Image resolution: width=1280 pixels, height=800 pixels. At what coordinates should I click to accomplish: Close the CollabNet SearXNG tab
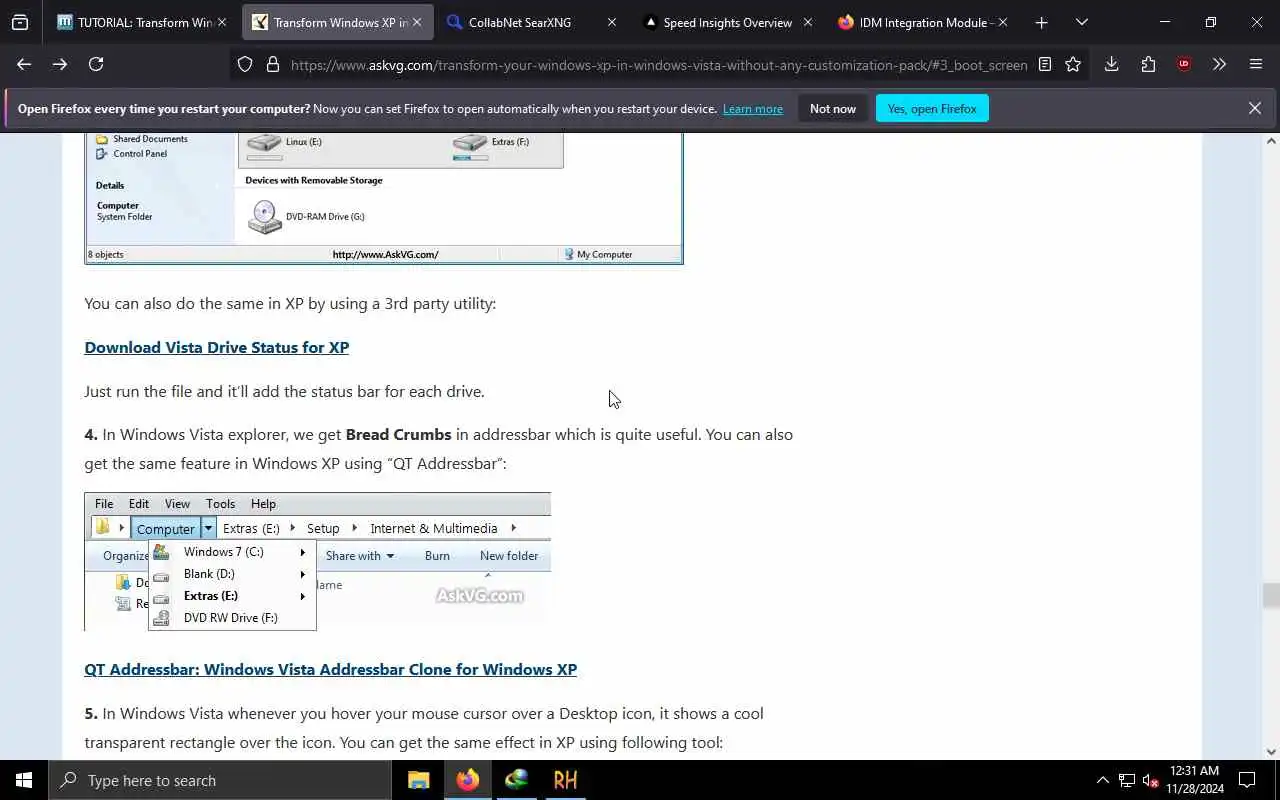[x=612, y=22]
